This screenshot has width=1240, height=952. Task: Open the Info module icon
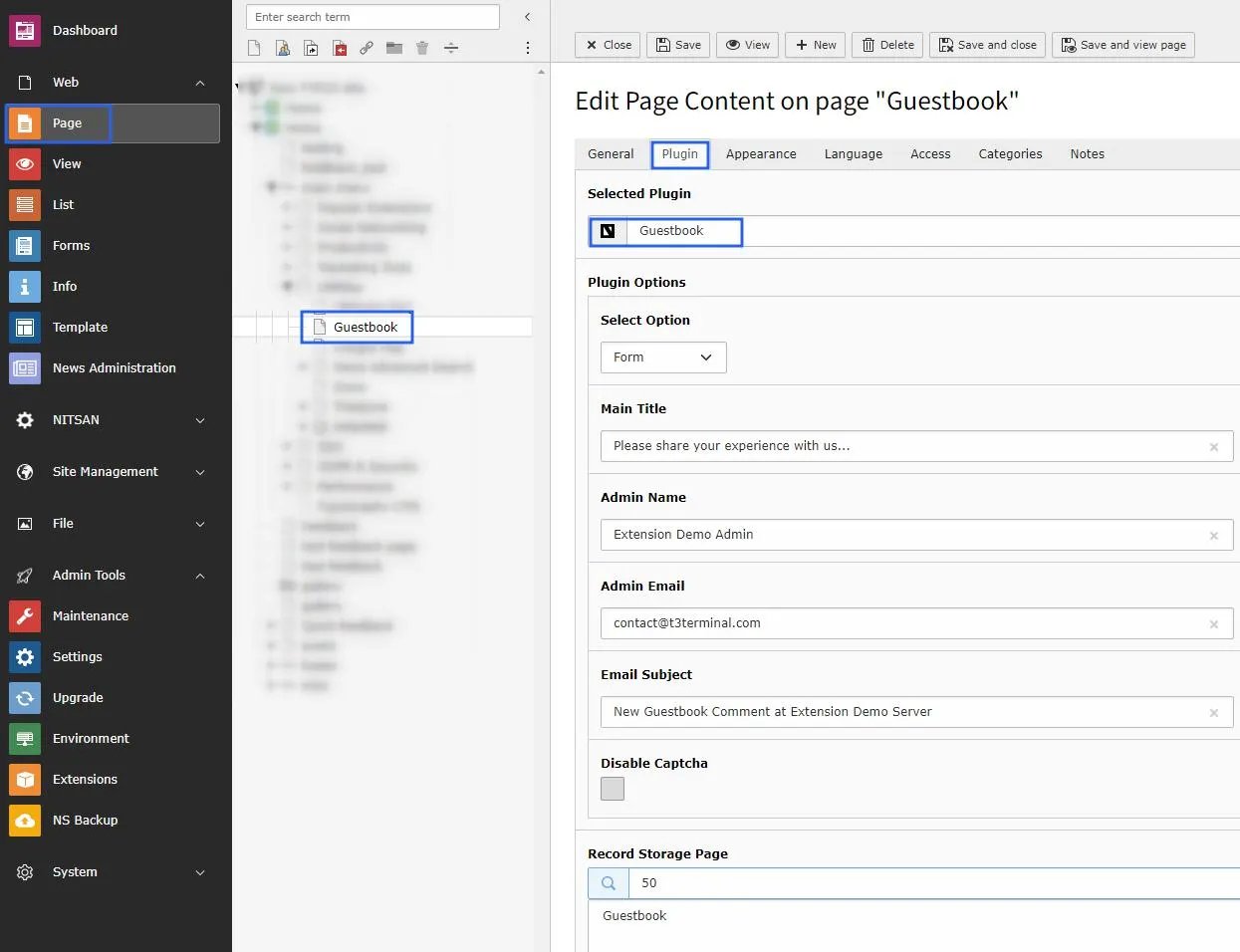click(25, 287)
